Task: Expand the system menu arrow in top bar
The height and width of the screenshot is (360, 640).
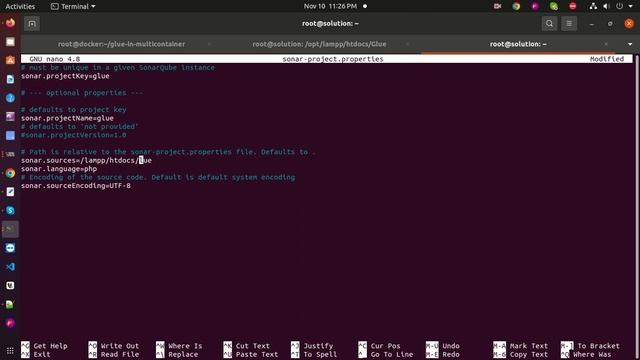Action: (x=631, y=6)
